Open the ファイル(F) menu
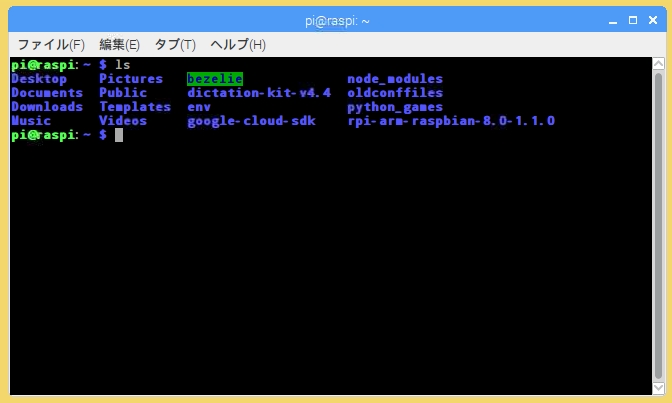Viewport: 672px width, 403px height. (x=51, y=45)
